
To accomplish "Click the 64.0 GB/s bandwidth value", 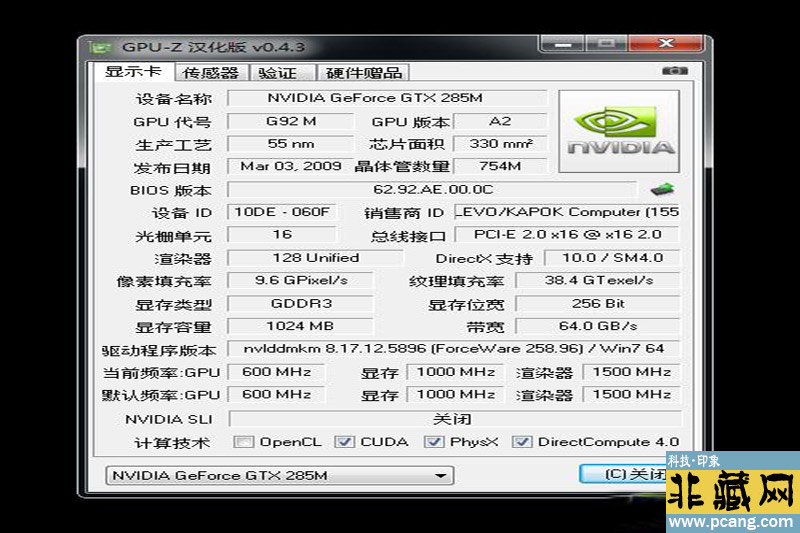I will (598, 326).
